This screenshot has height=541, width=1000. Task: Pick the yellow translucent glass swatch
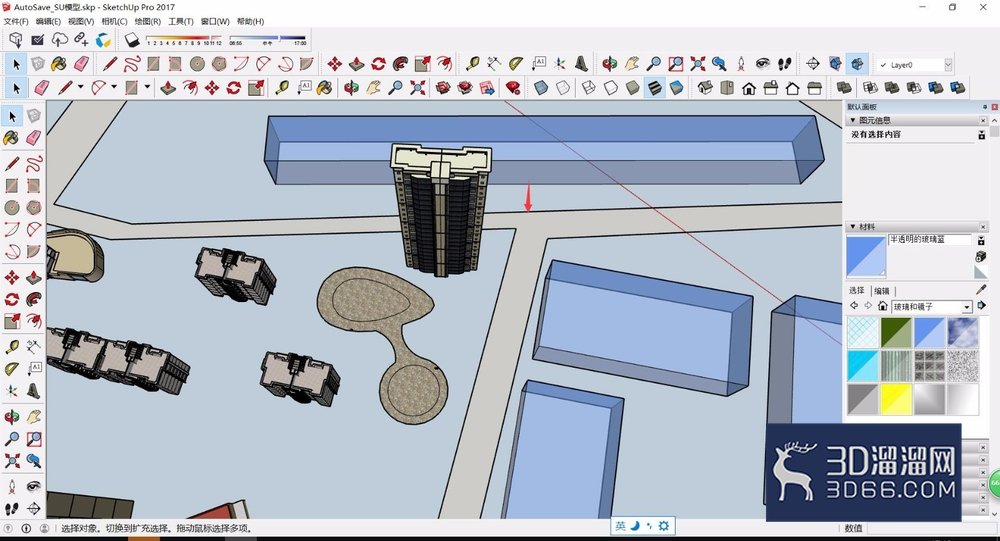896,399
